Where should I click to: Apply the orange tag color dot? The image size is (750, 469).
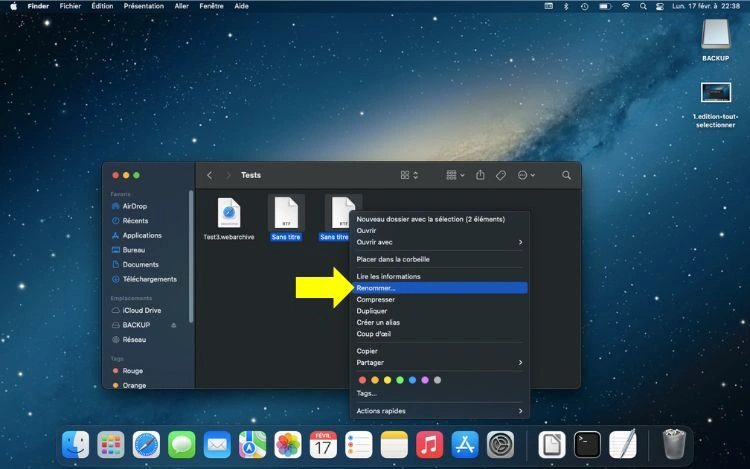(x=375, y=380)
